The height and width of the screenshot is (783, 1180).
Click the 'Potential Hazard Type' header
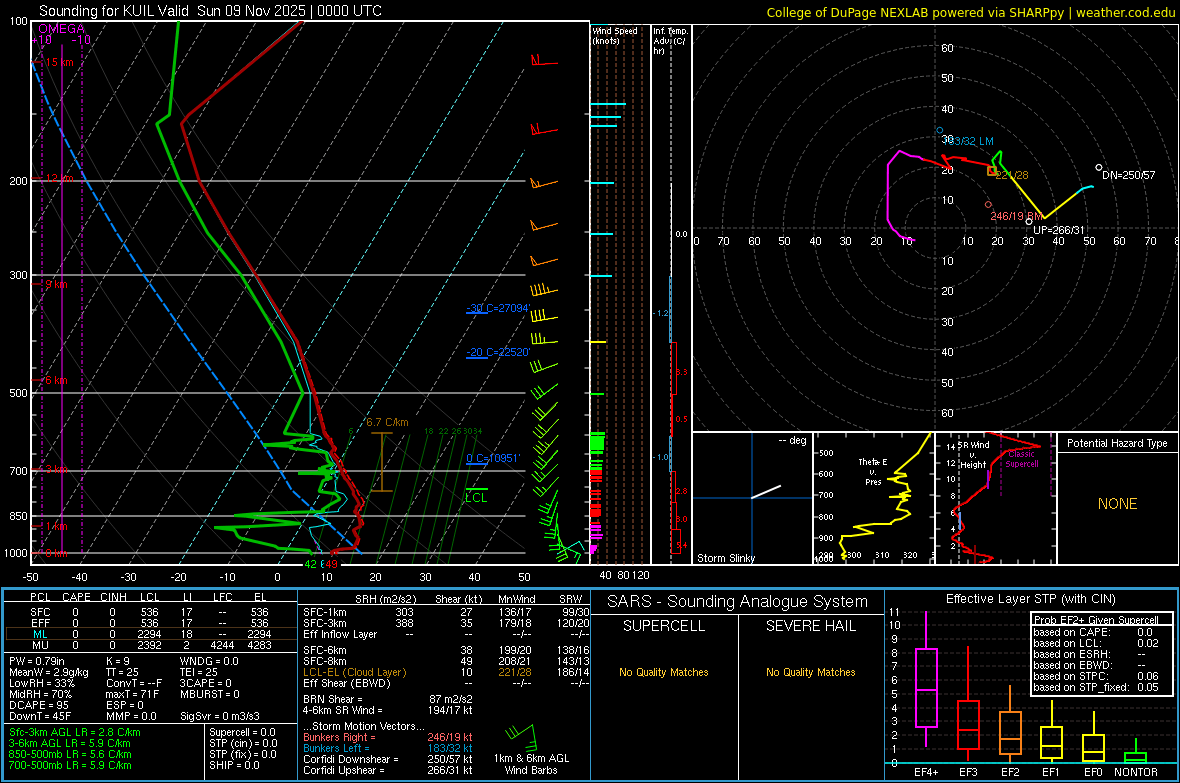1117,443
